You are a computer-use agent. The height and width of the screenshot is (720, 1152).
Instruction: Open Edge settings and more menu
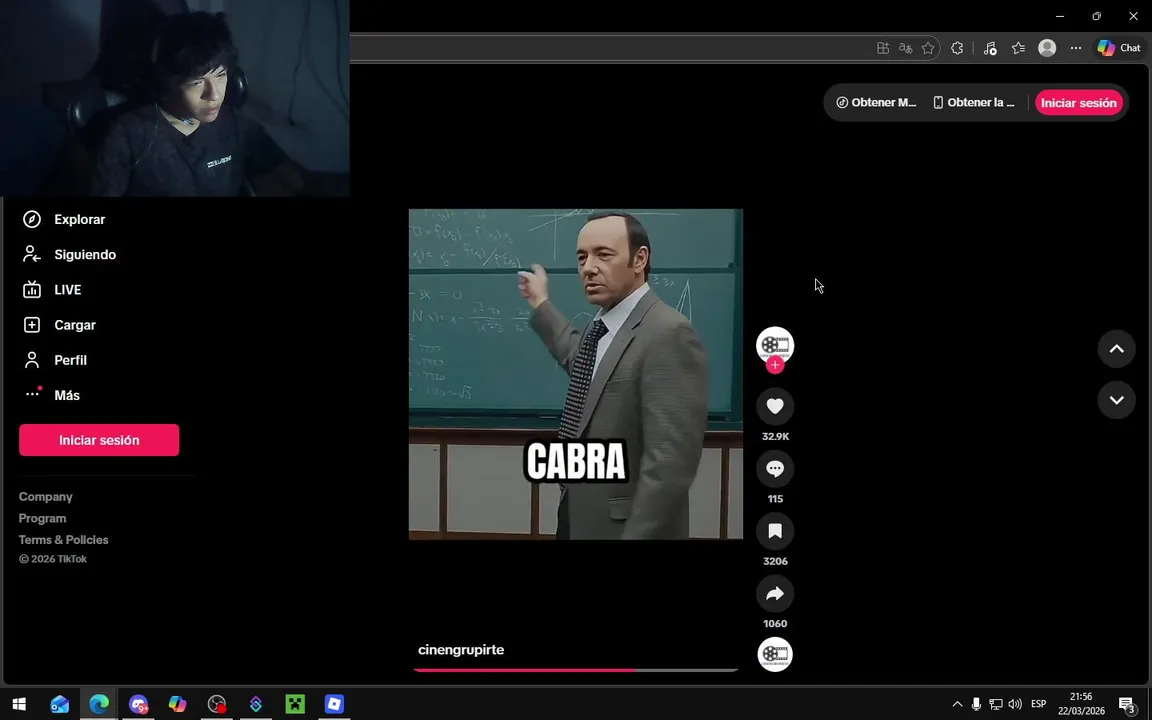tap(1076, 48)
